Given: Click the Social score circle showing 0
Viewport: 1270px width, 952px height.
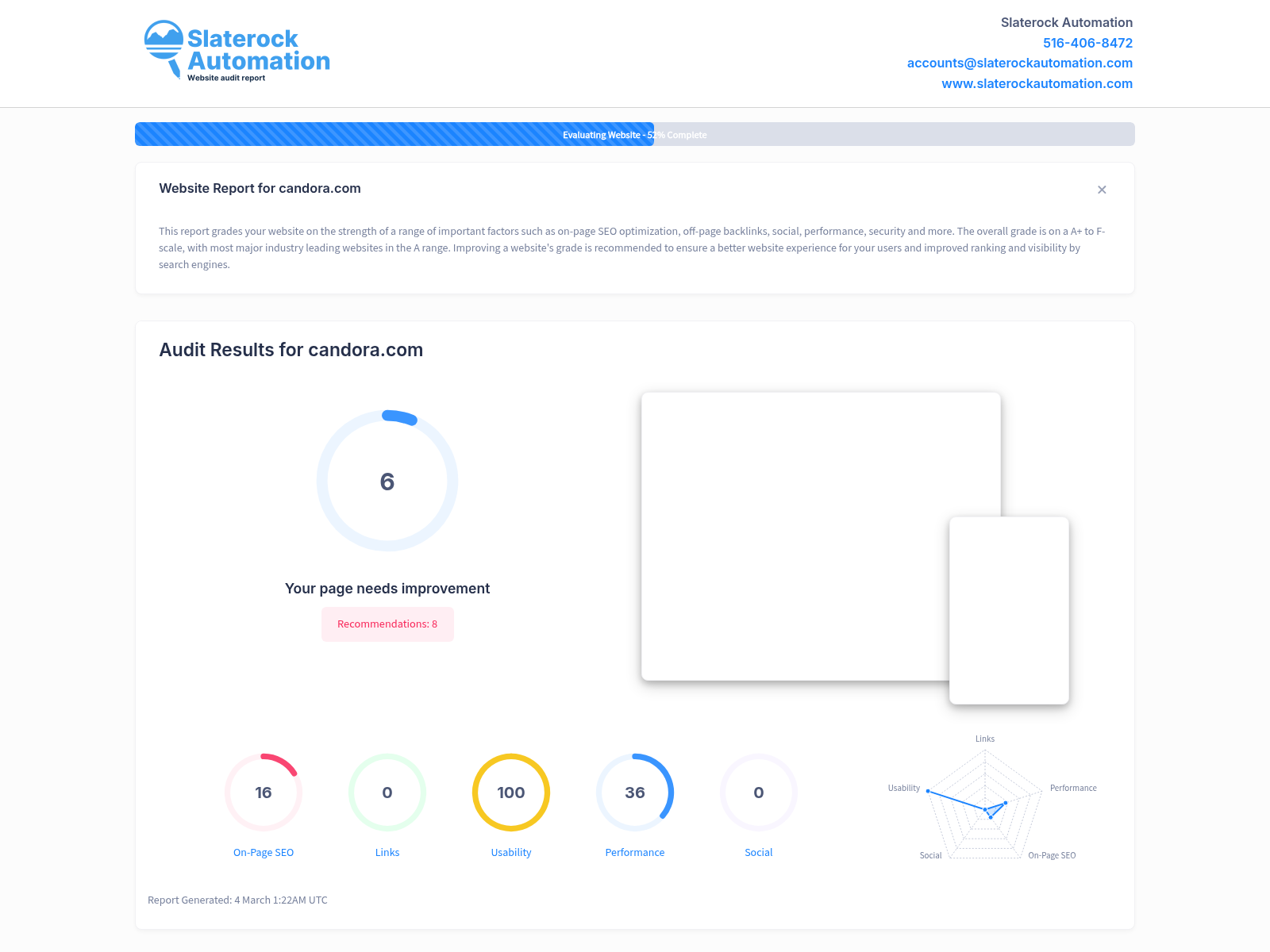Looking at the screenshot, I should pyautogui.click(x=759, y=793).
